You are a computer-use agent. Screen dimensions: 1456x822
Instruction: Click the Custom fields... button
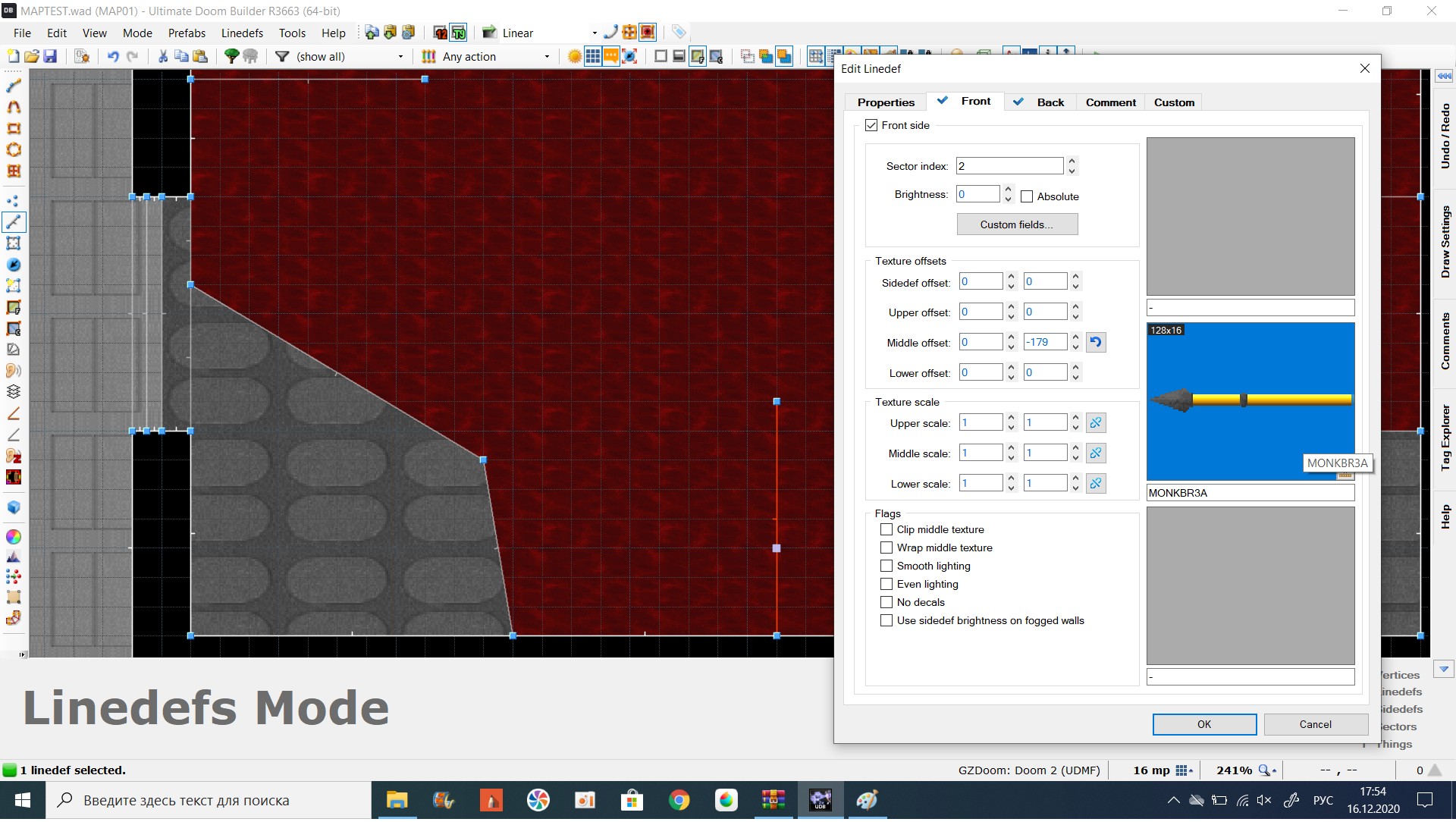tap(1017, 225)
